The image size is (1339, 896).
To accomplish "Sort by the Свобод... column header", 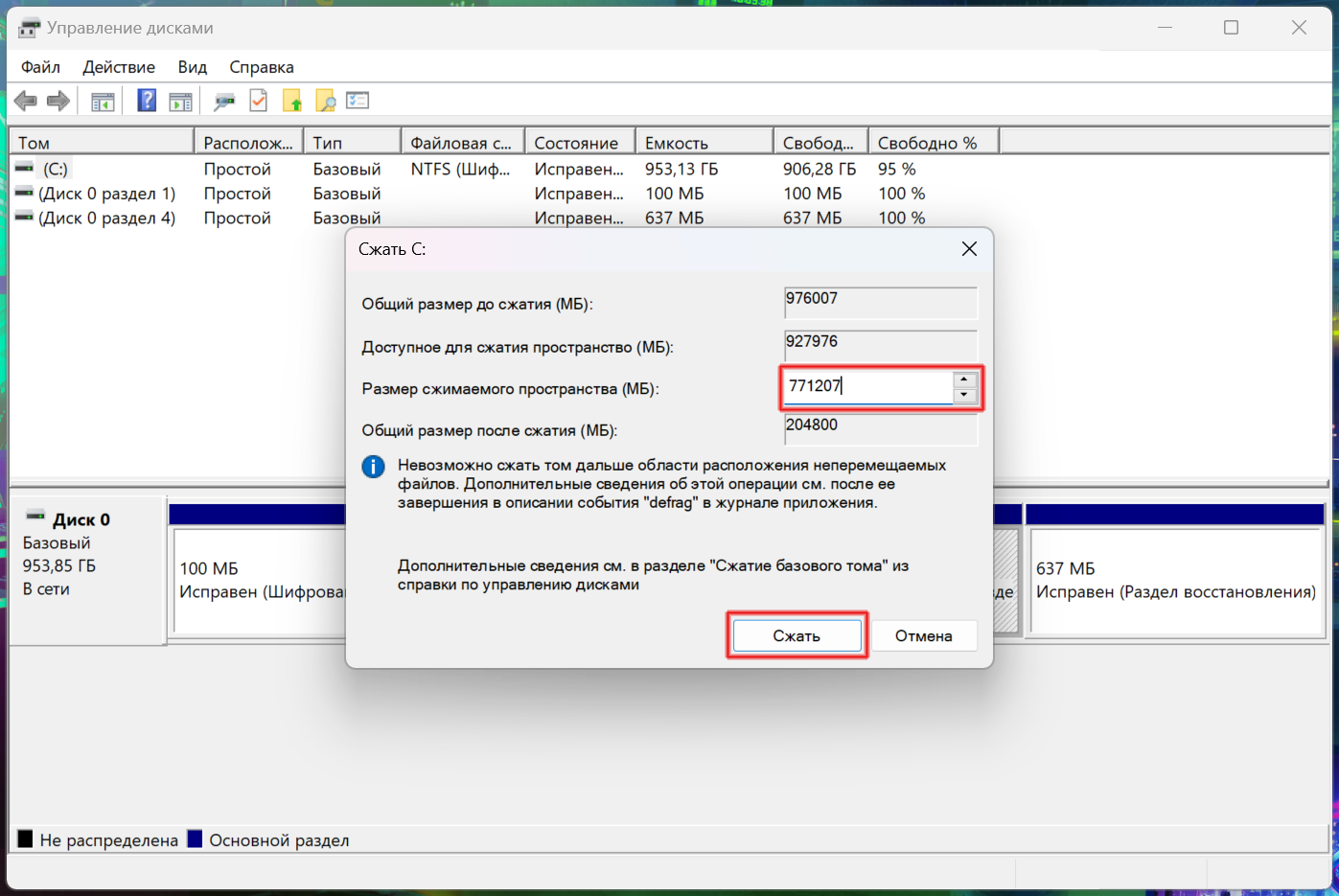I will click(820, 142).
